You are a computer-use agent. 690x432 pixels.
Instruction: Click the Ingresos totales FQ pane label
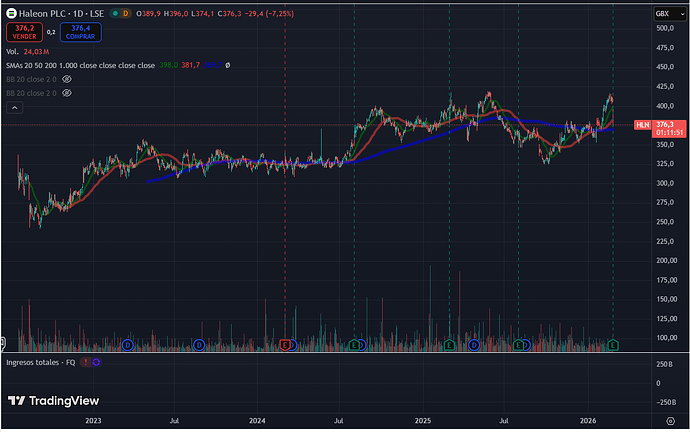tap(40, 361)
